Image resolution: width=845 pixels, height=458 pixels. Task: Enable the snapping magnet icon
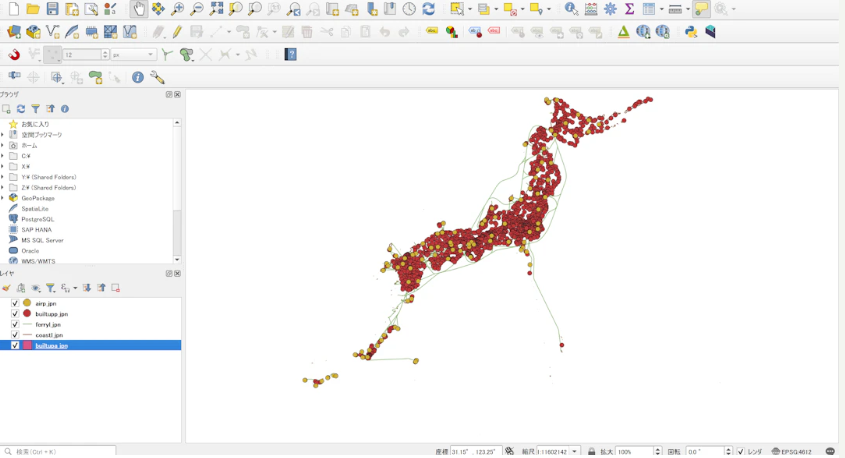(x=14, y=55)
